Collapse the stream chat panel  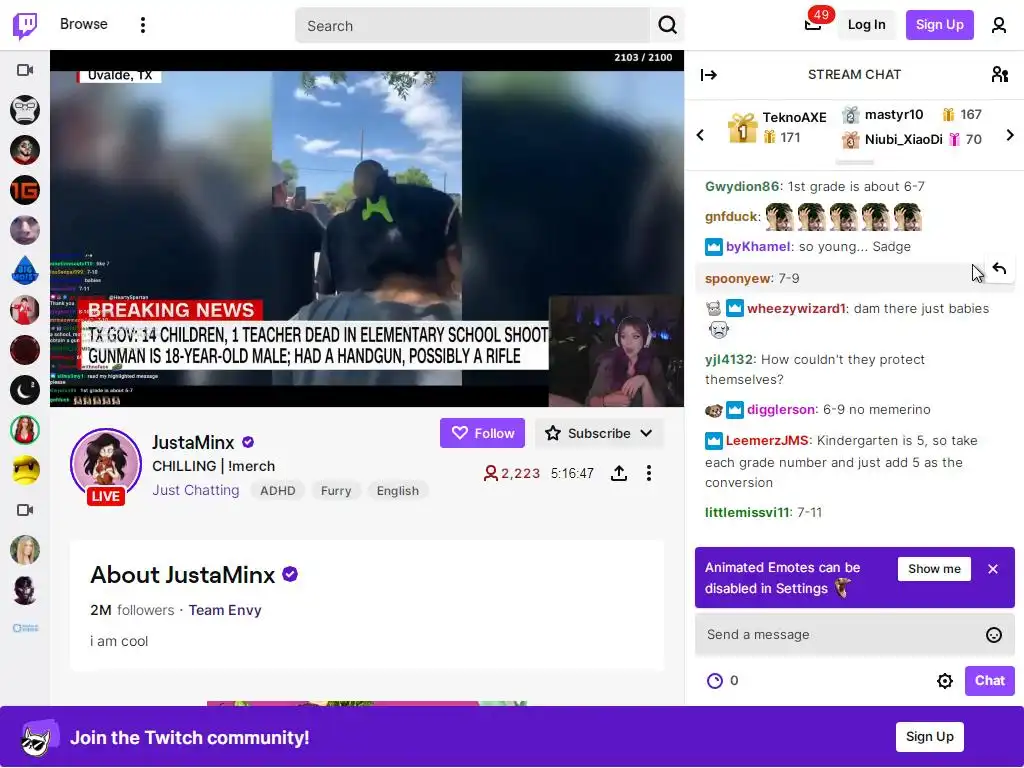tap(709, 75)
